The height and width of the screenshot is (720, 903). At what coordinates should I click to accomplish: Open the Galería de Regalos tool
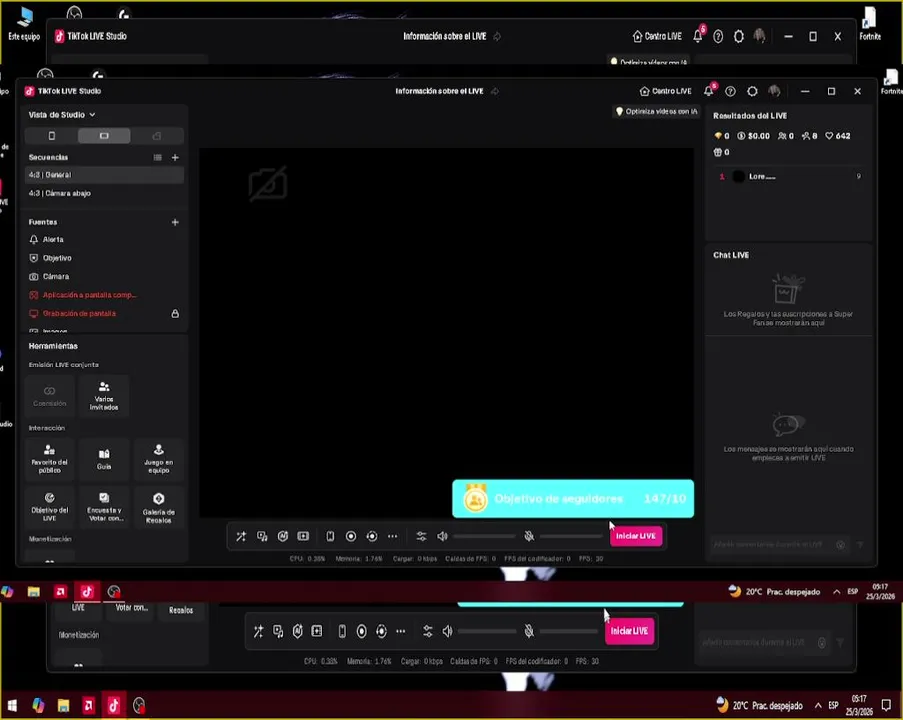(158, 507)
